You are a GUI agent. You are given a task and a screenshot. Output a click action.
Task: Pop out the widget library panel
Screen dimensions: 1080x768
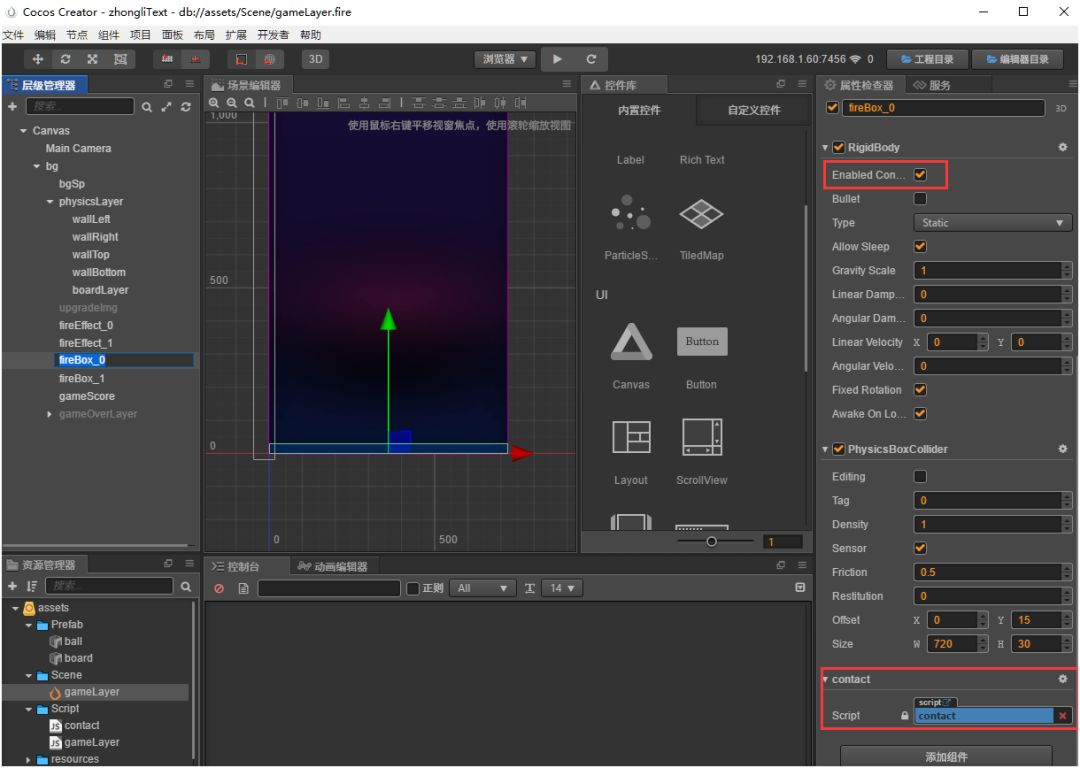pos(780,84)
